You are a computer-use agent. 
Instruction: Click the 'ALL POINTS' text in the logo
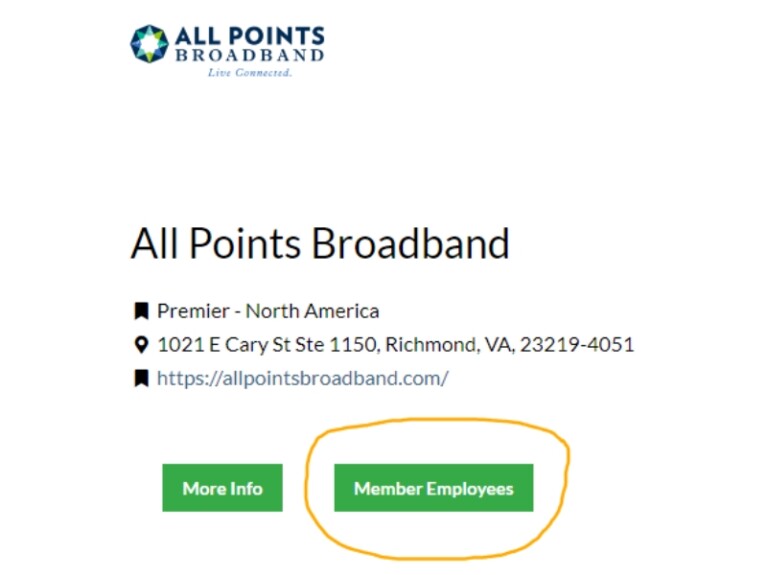point(249,37)
